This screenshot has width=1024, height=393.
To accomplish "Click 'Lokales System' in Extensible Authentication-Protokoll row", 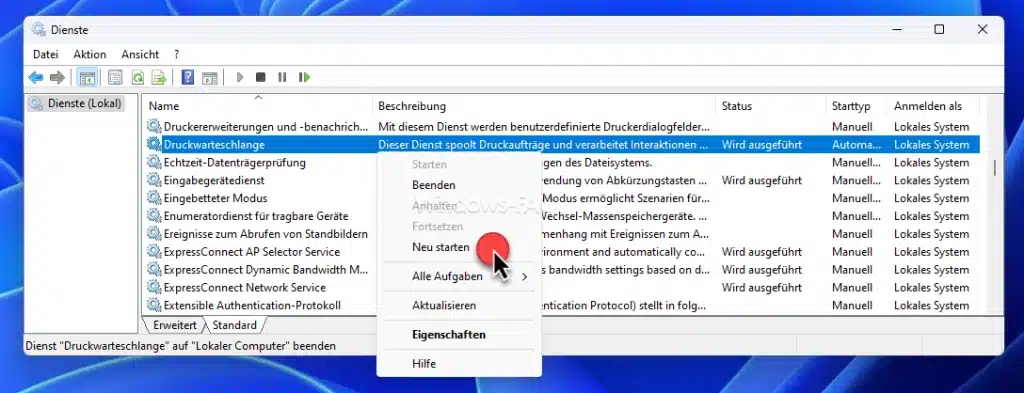I will click(931, 306).
